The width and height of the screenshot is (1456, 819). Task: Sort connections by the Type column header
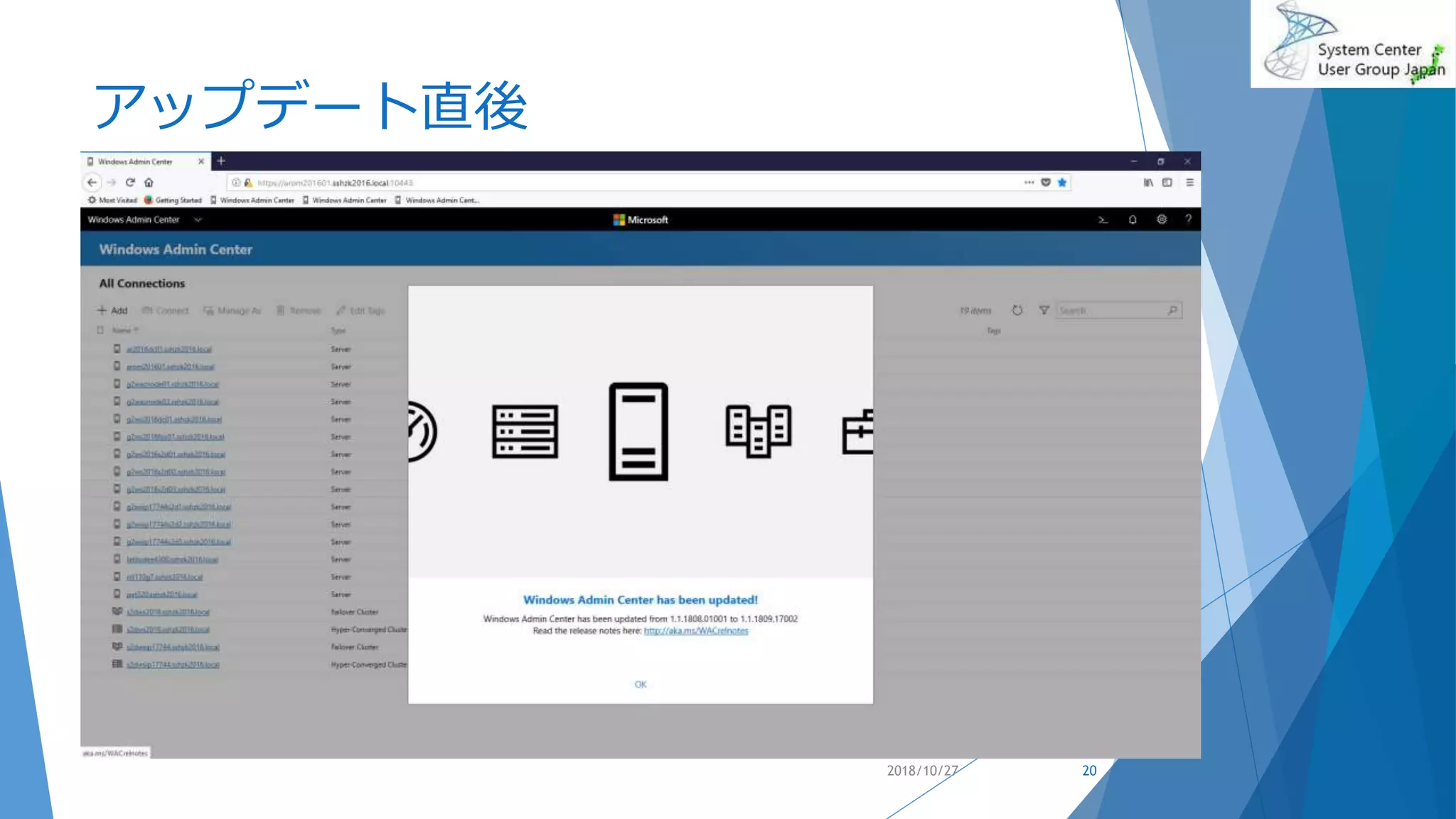[x=338, y=331]
